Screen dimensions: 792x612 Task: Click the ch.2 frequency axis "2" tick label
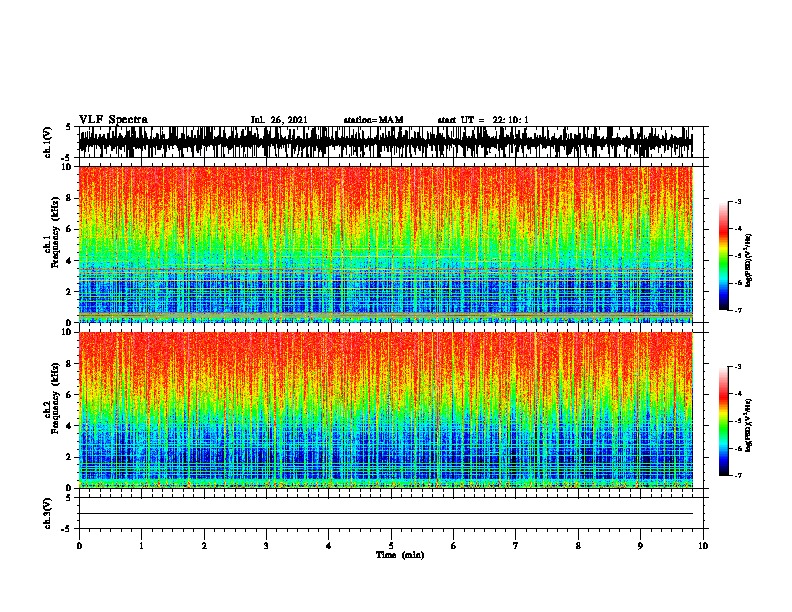[70, 457]
